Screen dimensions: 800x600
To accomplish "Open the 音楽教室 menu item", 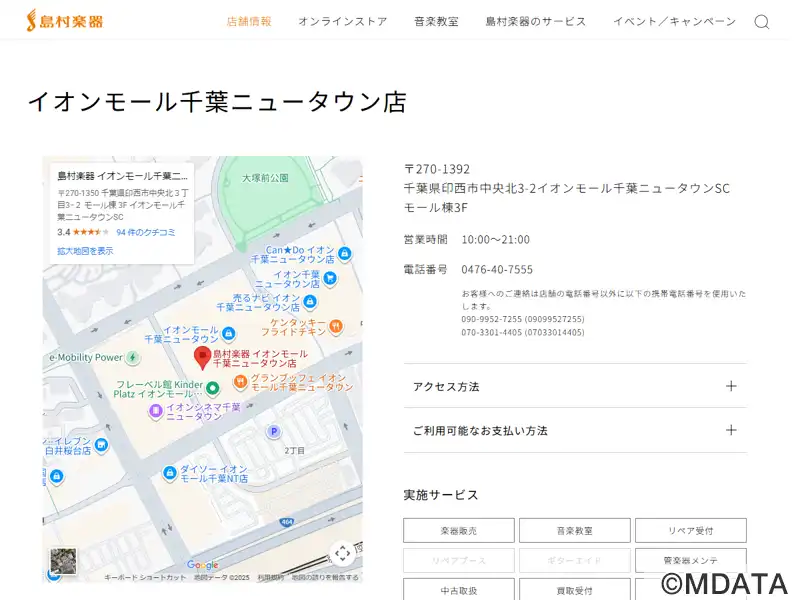I will click(x=436, y=21).
